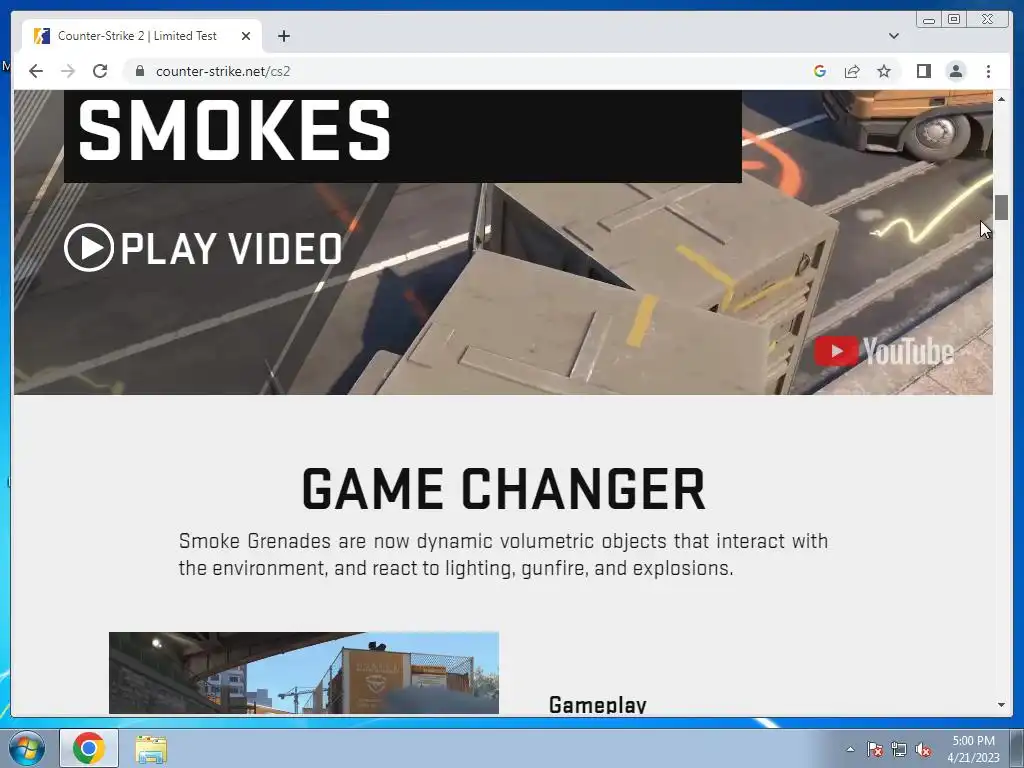This screenshot has height=768, width=1024.
Task: Open Chrome side panel
Action: coord(923,71)
